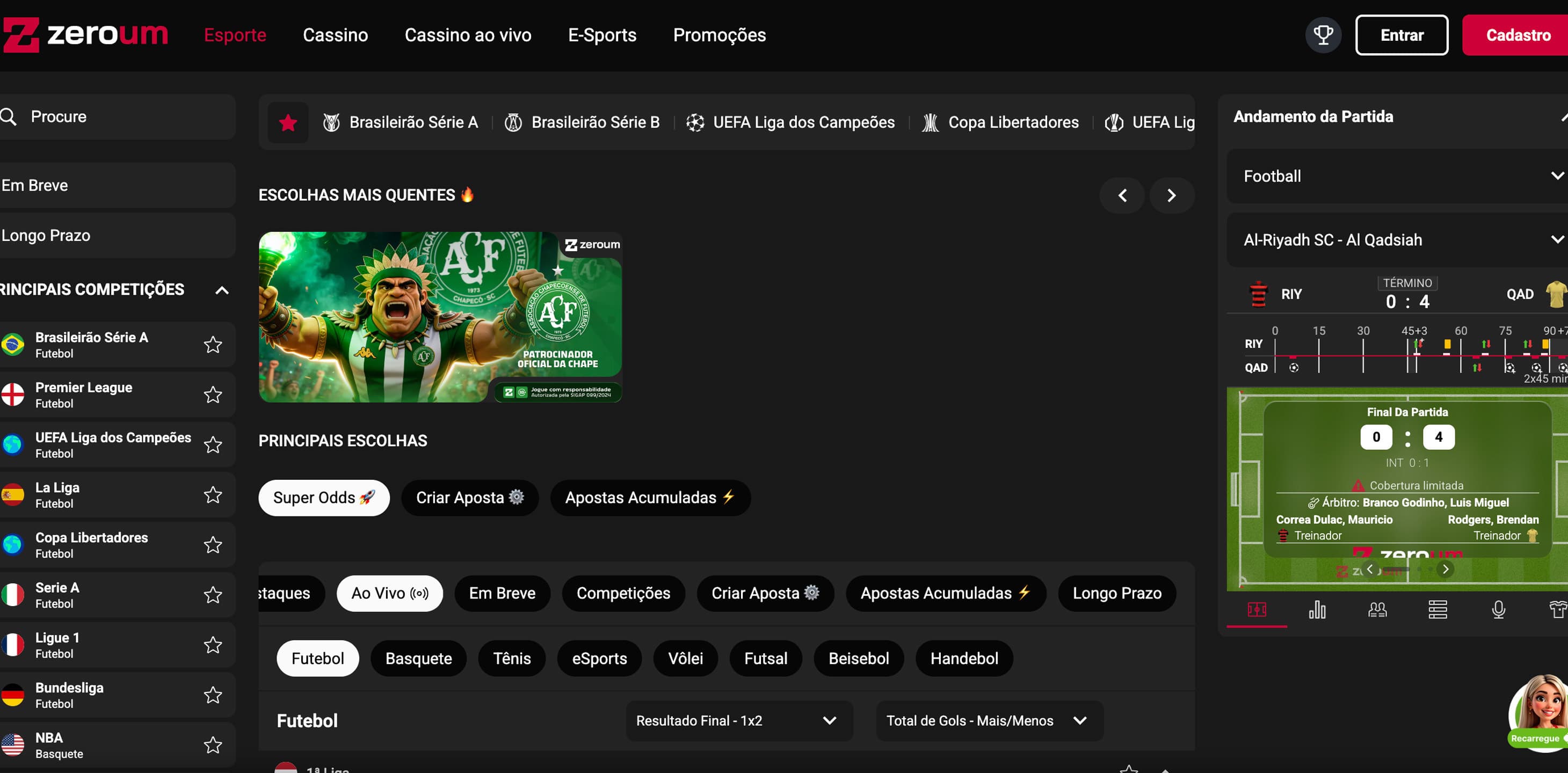Click the Entrar button
The height and width of the screenshot is (773, 1568).
coord(1401,35)
